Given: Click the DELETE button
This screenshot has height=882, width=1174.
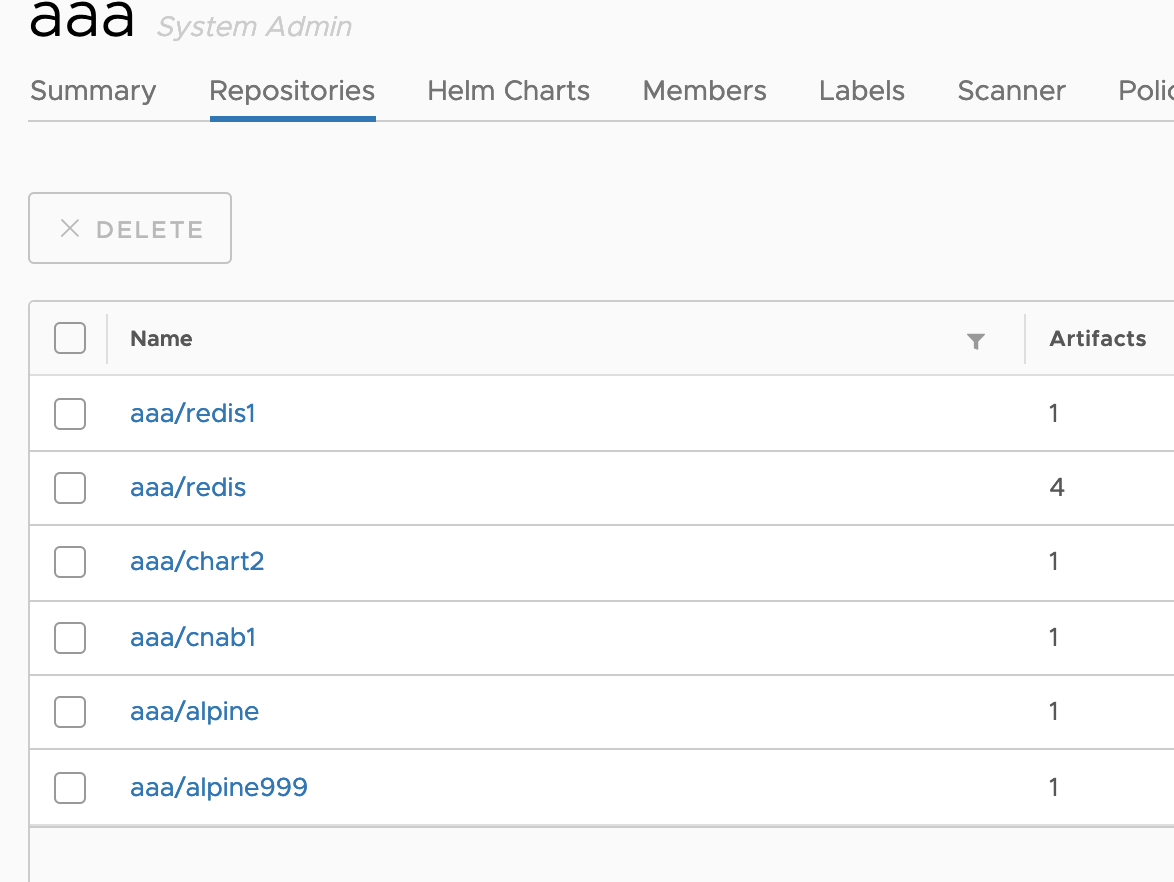Looking at the screenshot, I should (x=129, y=228).
